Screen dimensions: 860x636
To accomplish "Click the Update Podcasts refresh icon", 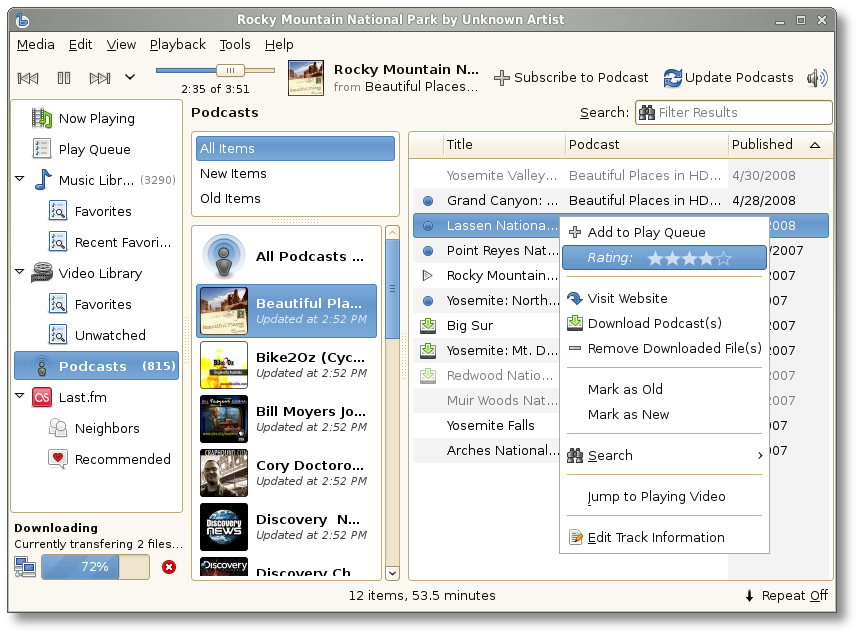I will pyautogui.click(x=673, y=78).
